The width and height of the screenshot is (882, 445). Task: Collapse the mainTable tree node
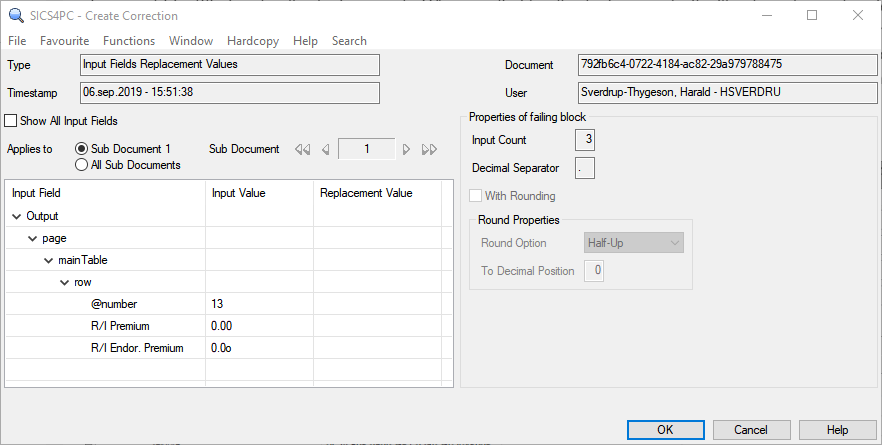[x=49, y=260]
